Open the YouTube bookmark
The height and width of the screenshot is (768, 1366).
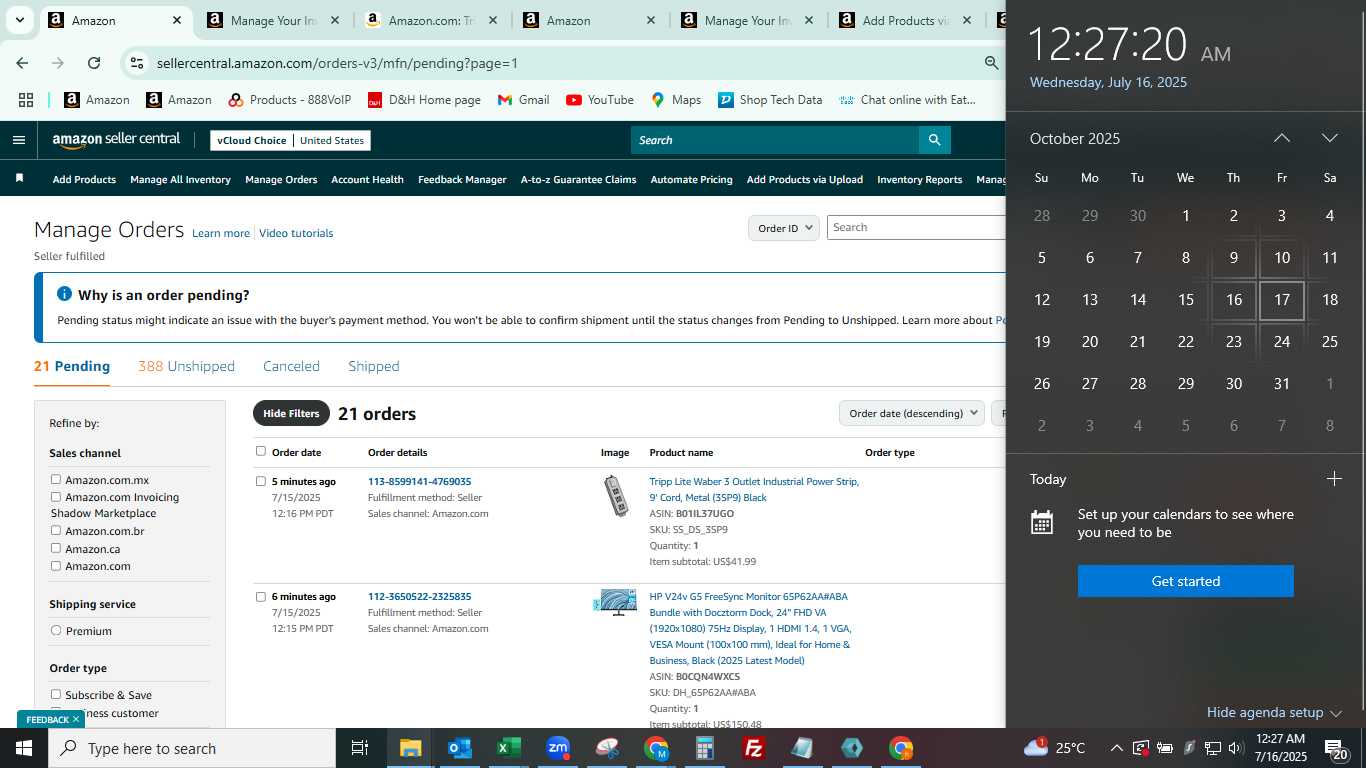600,100
